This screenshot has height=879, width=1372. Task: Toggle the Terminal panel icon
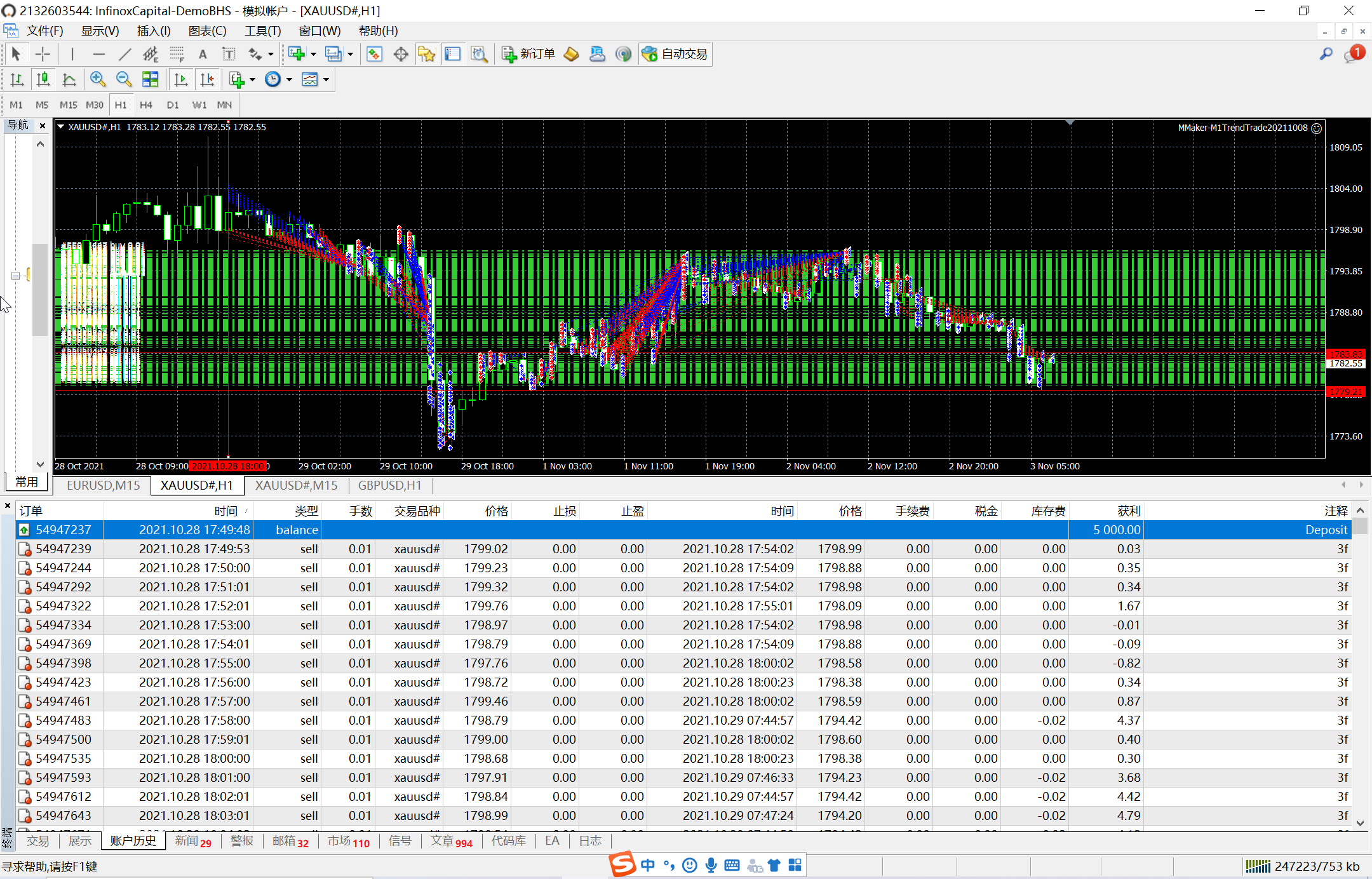coord(453,54)
